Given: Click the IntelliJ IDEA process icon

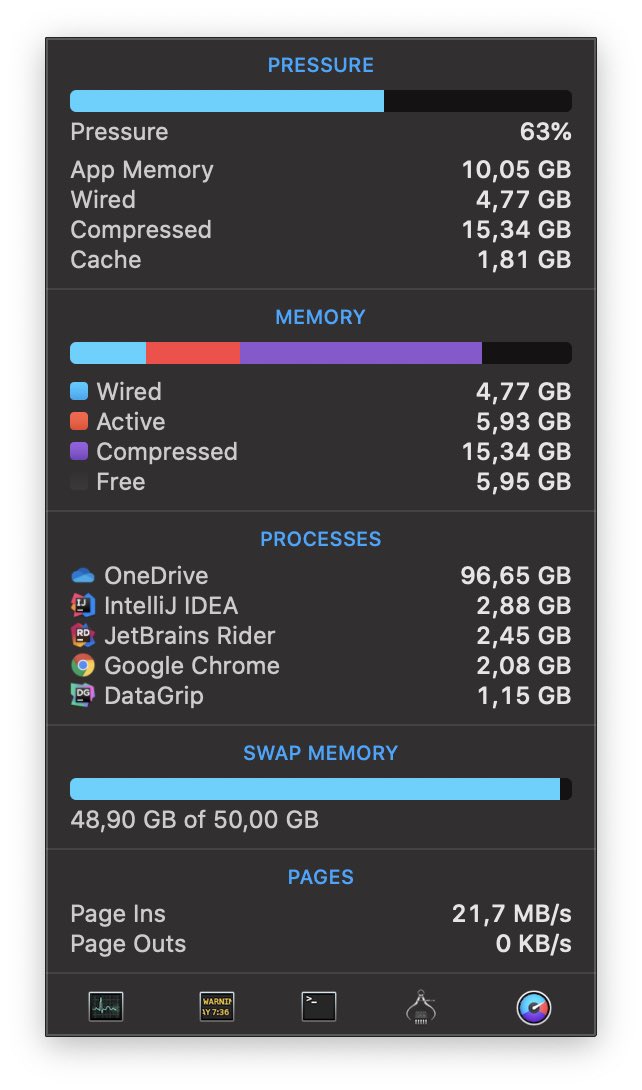Looking at the screenshot, I should 82,606.
